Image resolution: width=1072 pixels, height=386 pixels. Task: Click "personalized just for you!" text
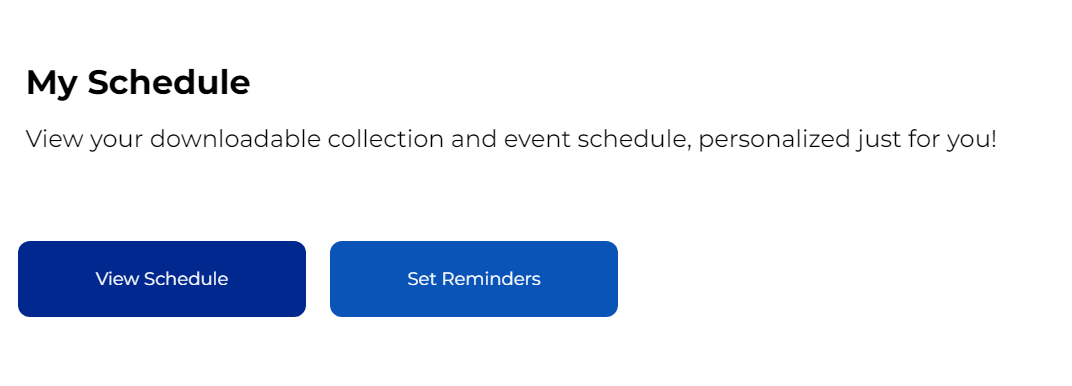tap(848, 139)
